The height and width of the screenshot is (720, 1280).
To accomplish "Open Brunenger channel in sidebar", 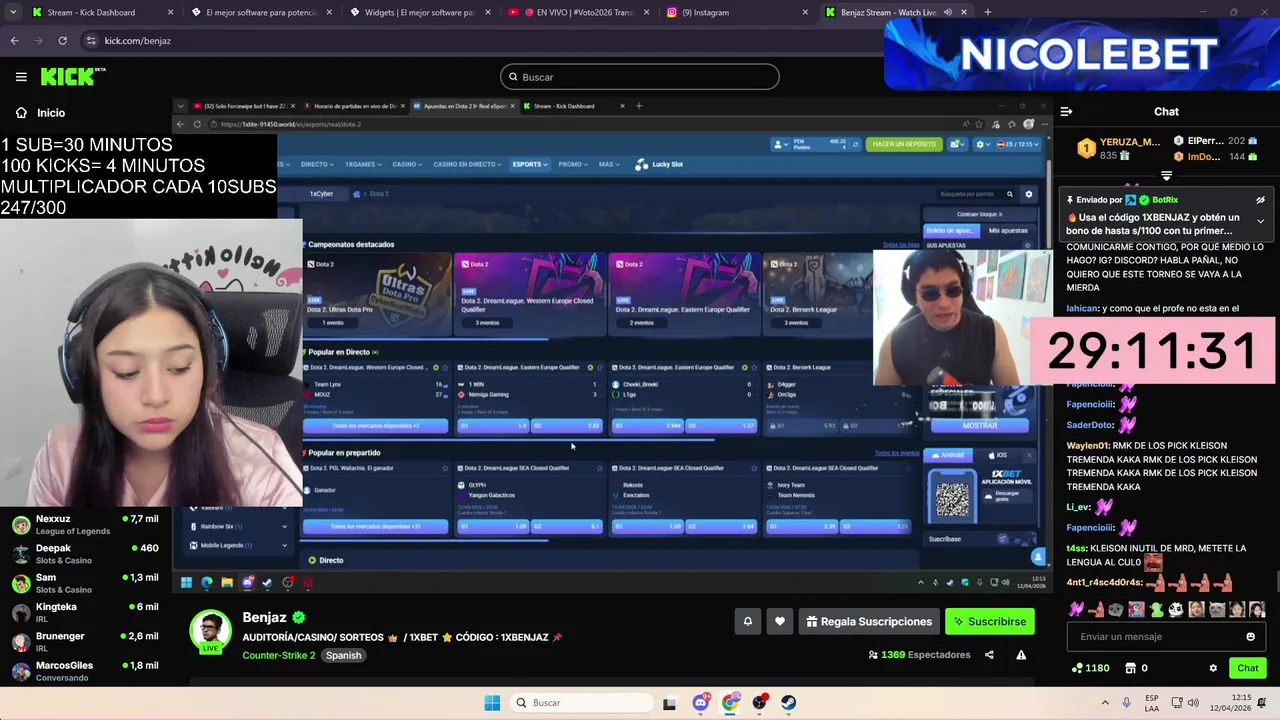I will [84, 642].
